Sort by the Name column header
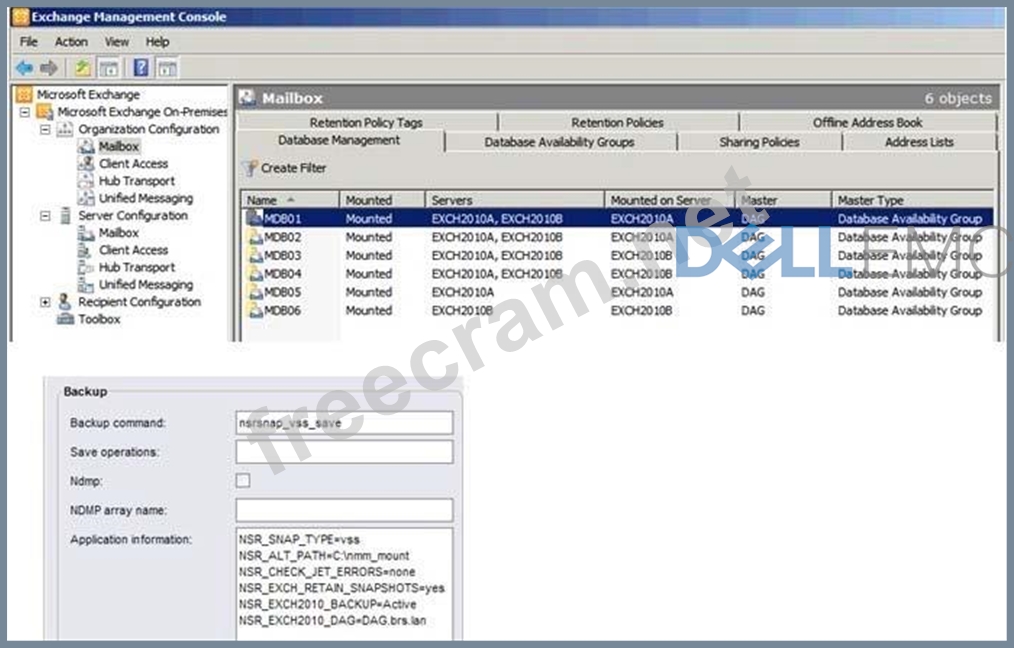 [x=289, y=200]
